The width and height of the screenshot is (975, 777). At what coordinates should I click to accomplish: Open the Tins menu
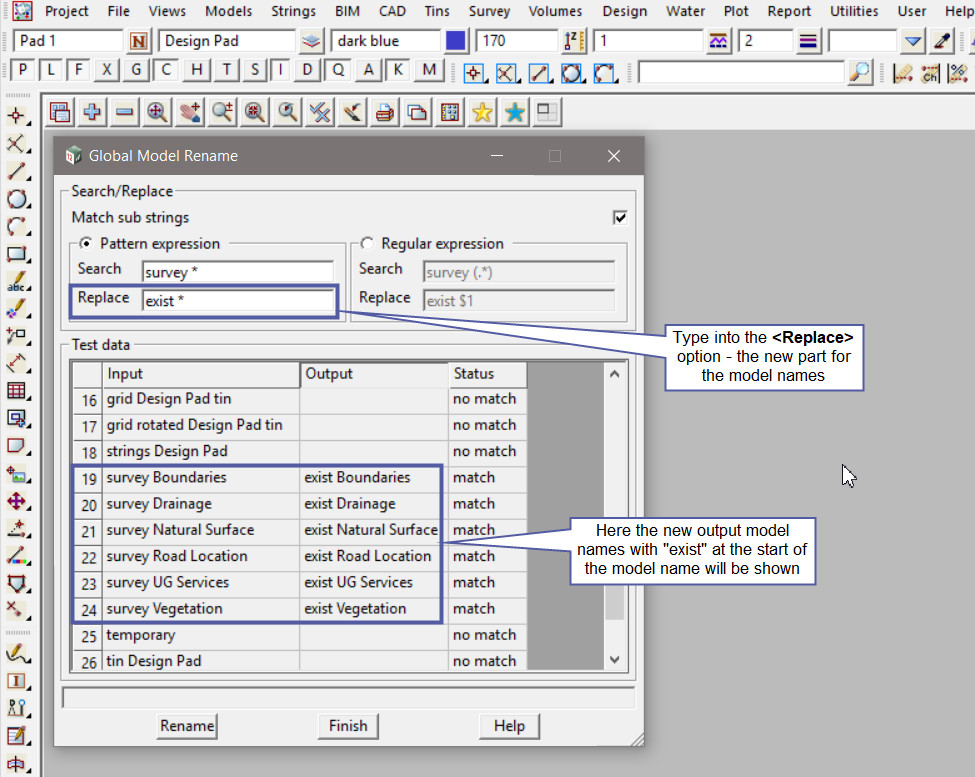coord(436,11)
